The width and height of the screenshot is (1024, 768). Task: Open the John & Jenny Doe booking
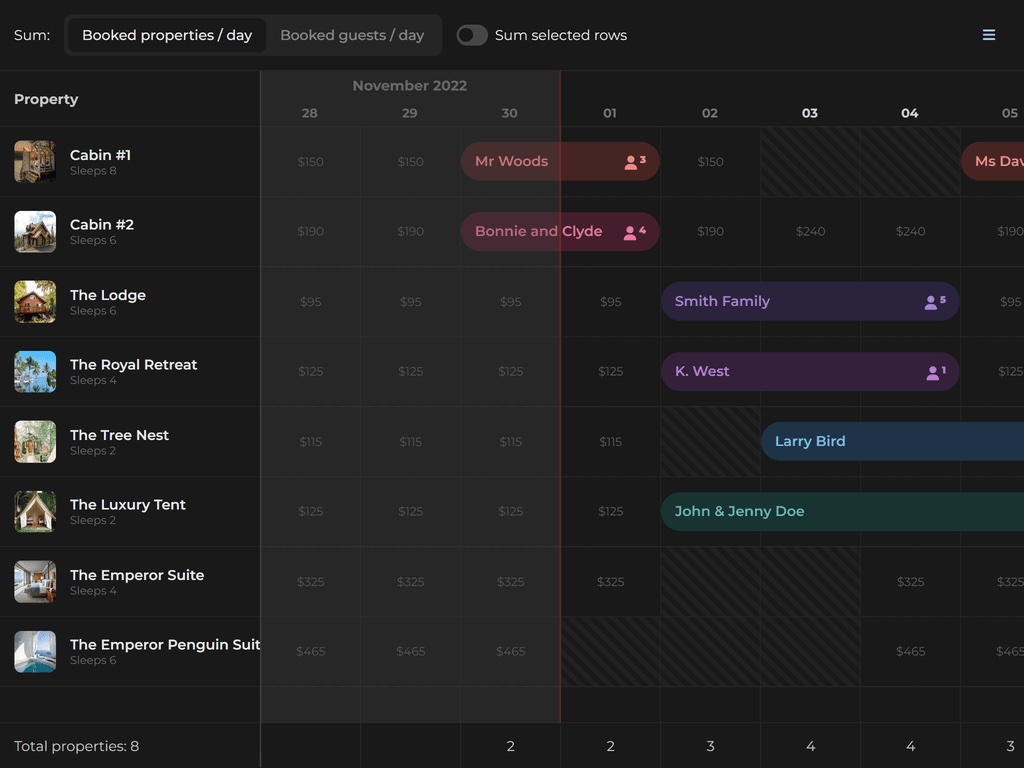842,511
